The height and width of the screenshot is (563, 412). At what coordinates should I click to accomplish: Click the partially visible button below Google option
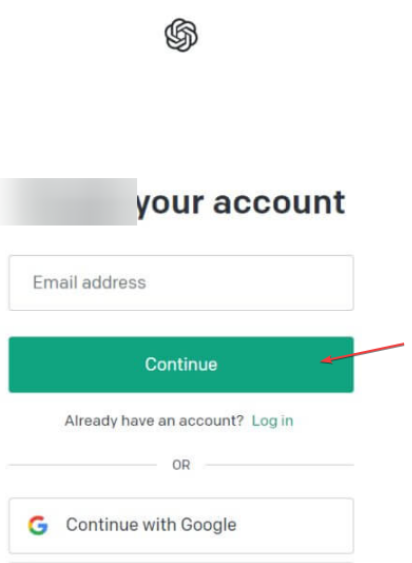tap(181, 562)
